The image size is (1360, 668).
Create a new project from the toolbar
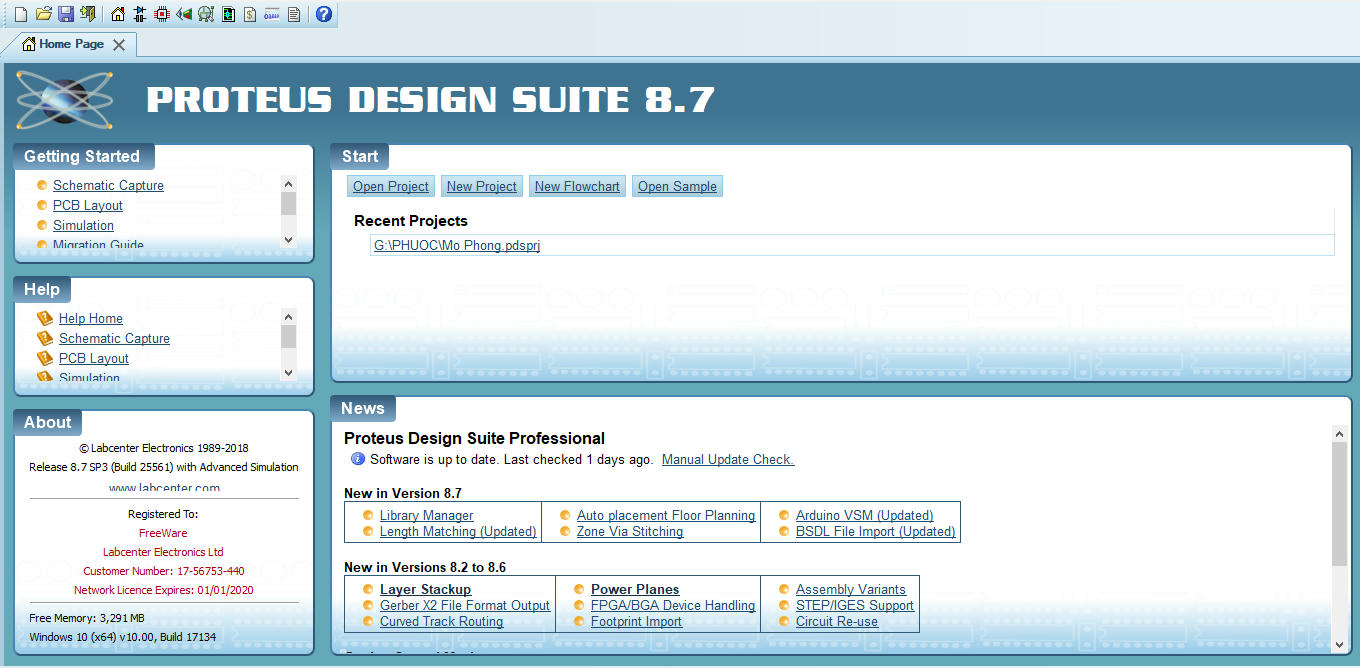click(20, 14)
